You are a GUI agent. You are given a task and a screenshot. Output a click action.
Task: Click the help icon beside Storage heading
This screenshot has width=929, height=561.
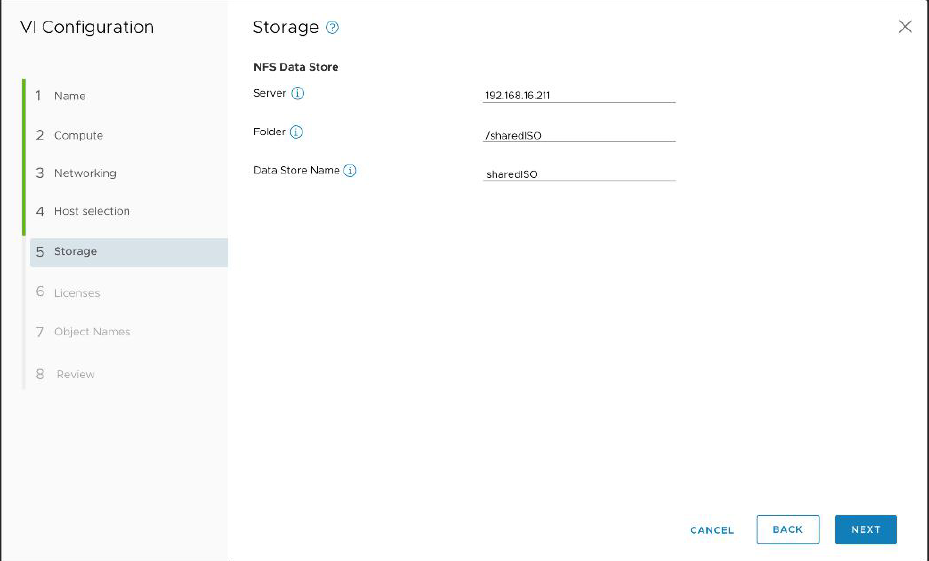point(333,28)
